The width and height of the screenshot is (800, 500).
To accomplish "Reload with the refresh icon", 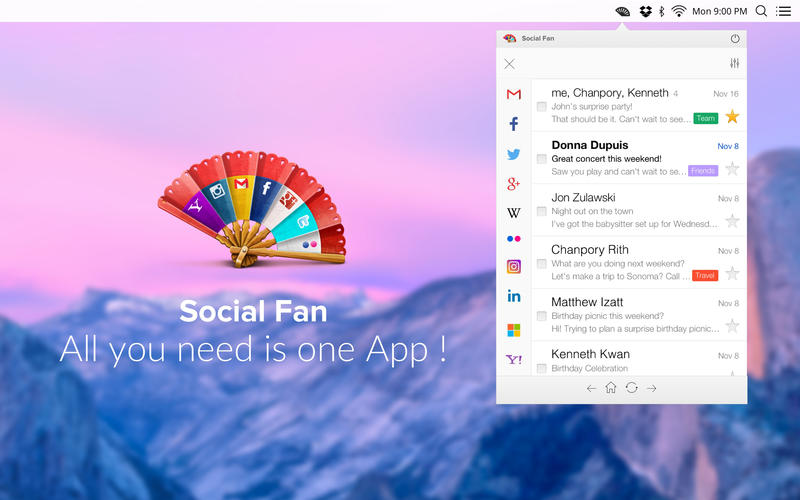I will [x=632, y=388].
